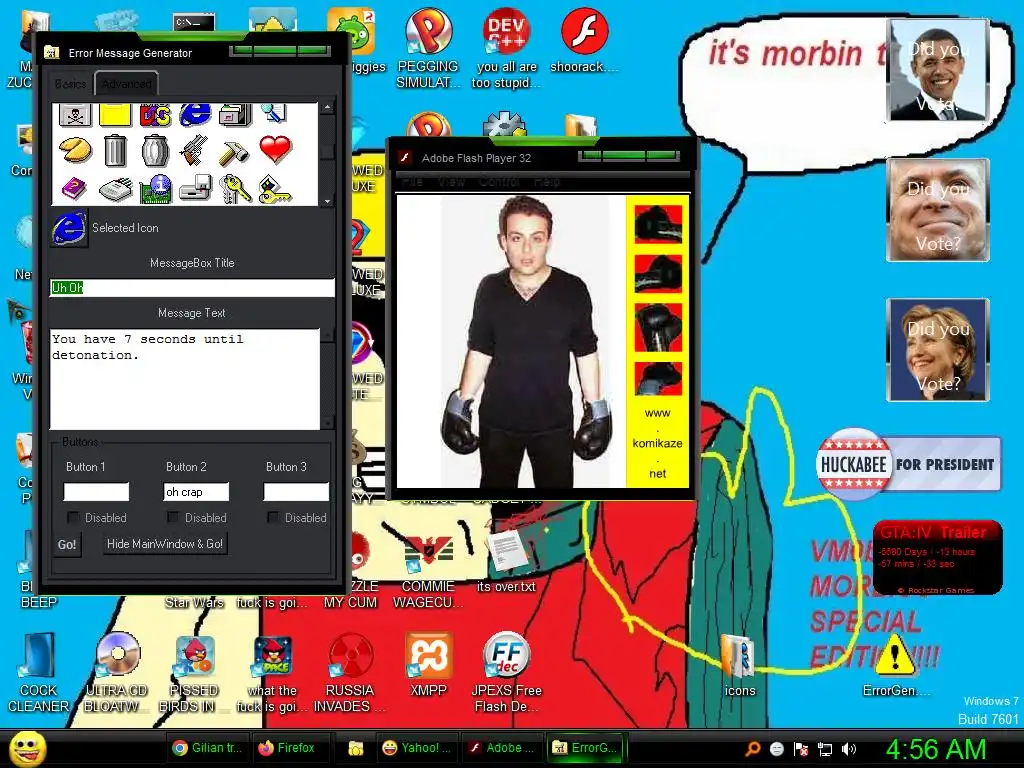Switch to the Basics tab
The width and height of the screenshot is (1024, 768).
click(71, 84)
